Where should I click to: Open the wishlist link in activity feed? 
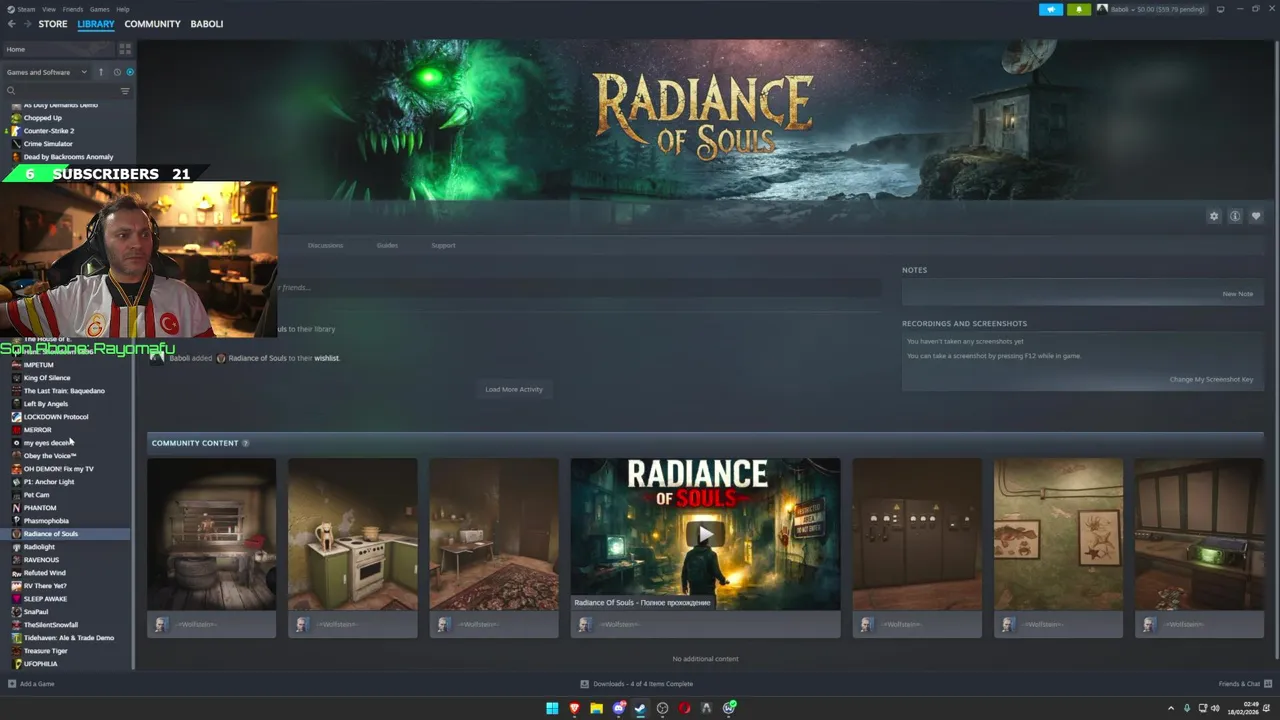pos(327,358)
